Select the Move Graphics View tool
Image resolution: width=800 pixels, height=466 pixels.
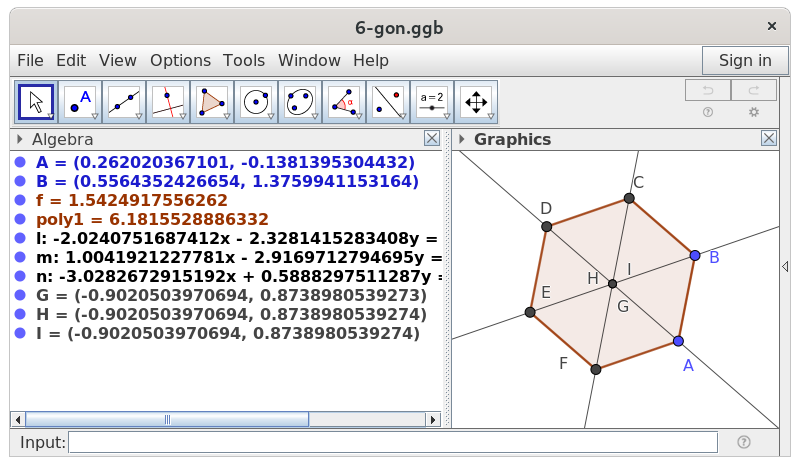pyautogui.click(x=476, y=102)
